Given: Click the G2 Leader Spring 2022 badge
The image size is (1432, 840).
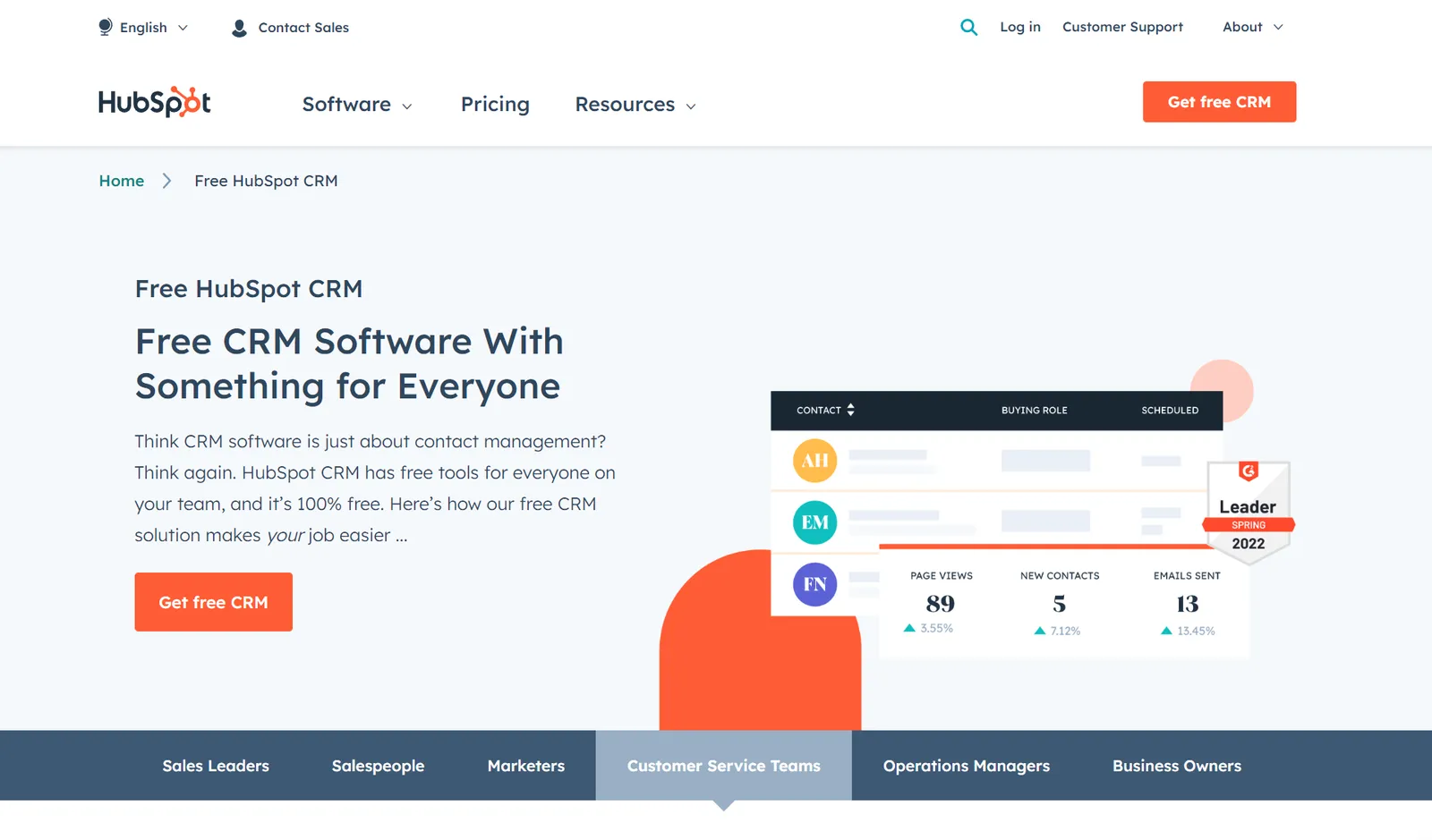Looking at the screenshot, I should point(1248,513).
